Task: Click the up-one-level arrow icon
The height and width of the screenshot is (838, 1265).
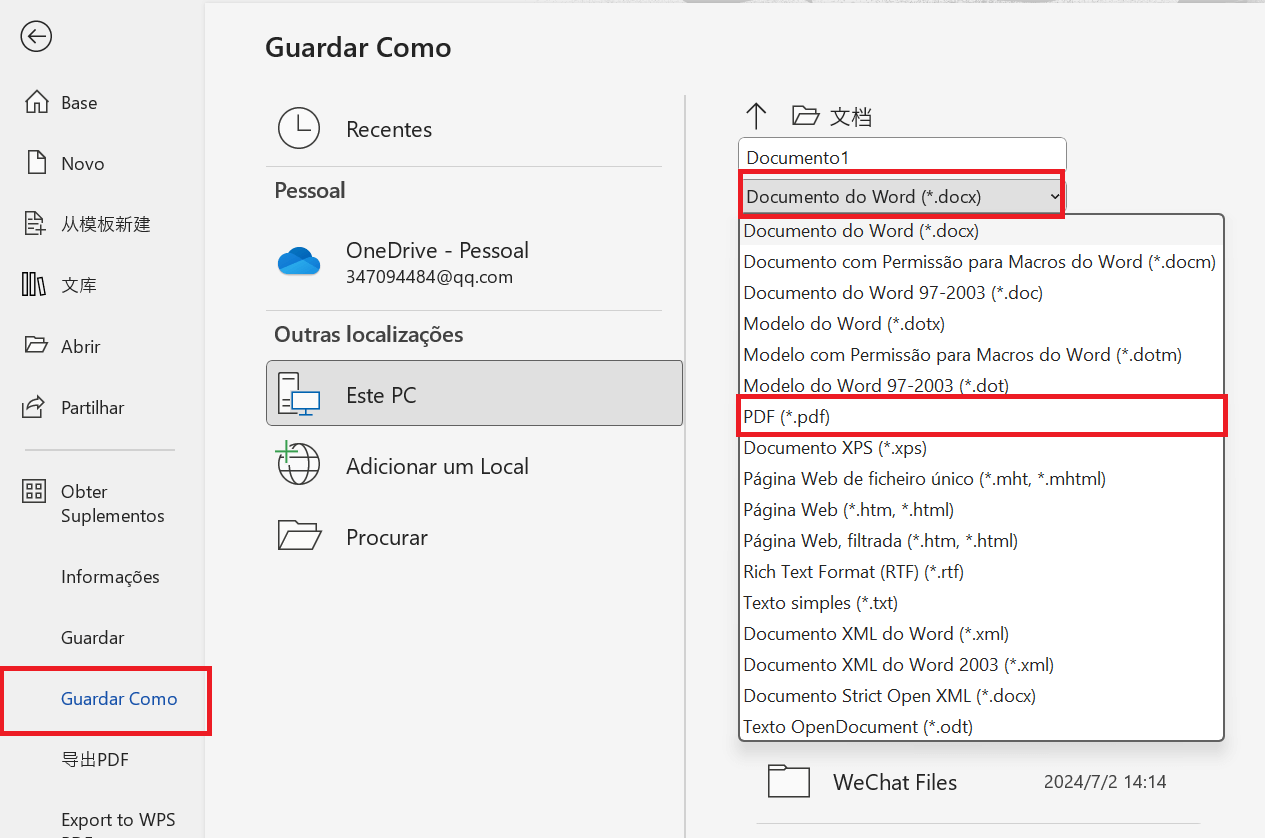Action: 756,116
